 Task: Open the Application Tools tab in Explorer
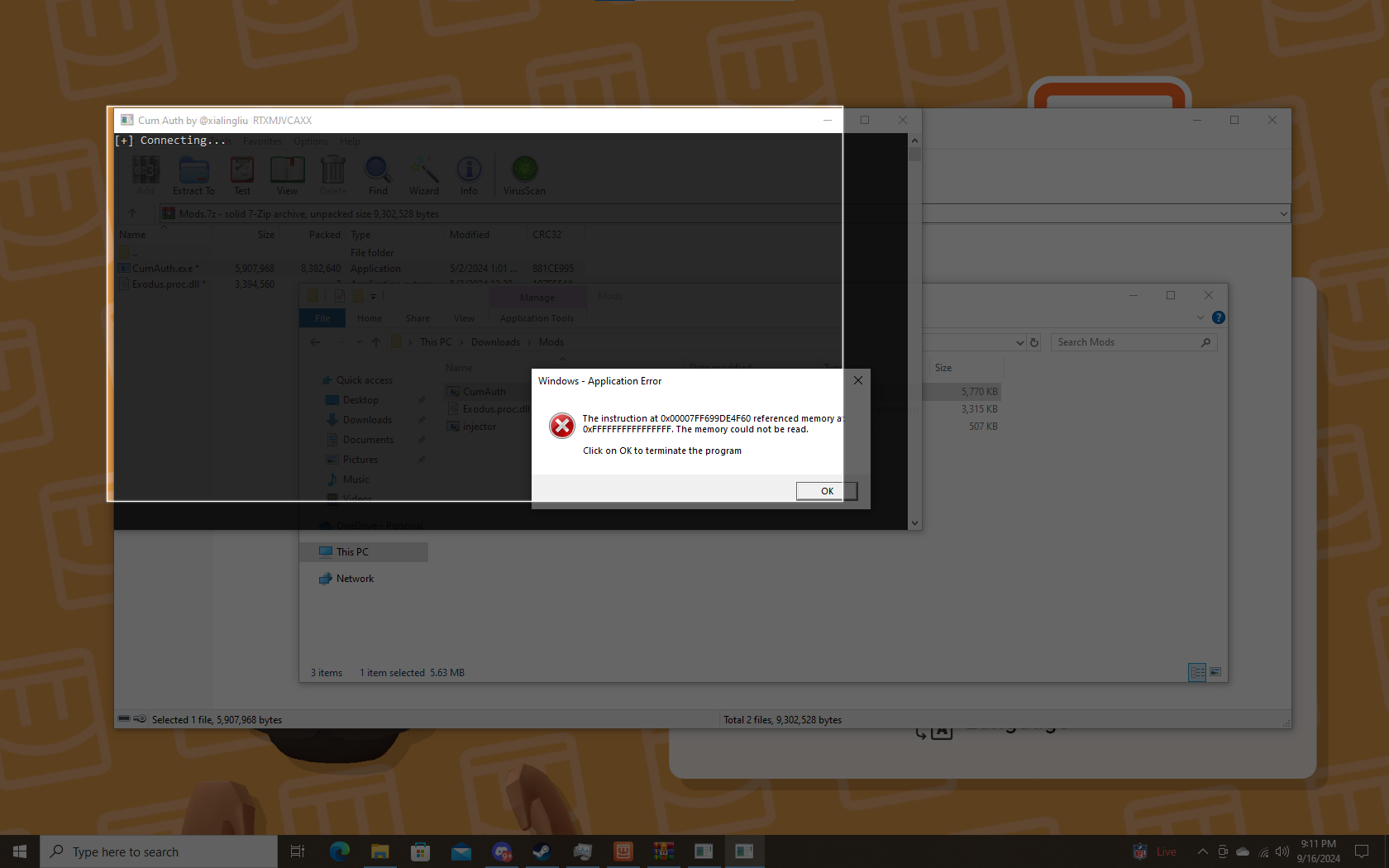(x=537, y=318)
